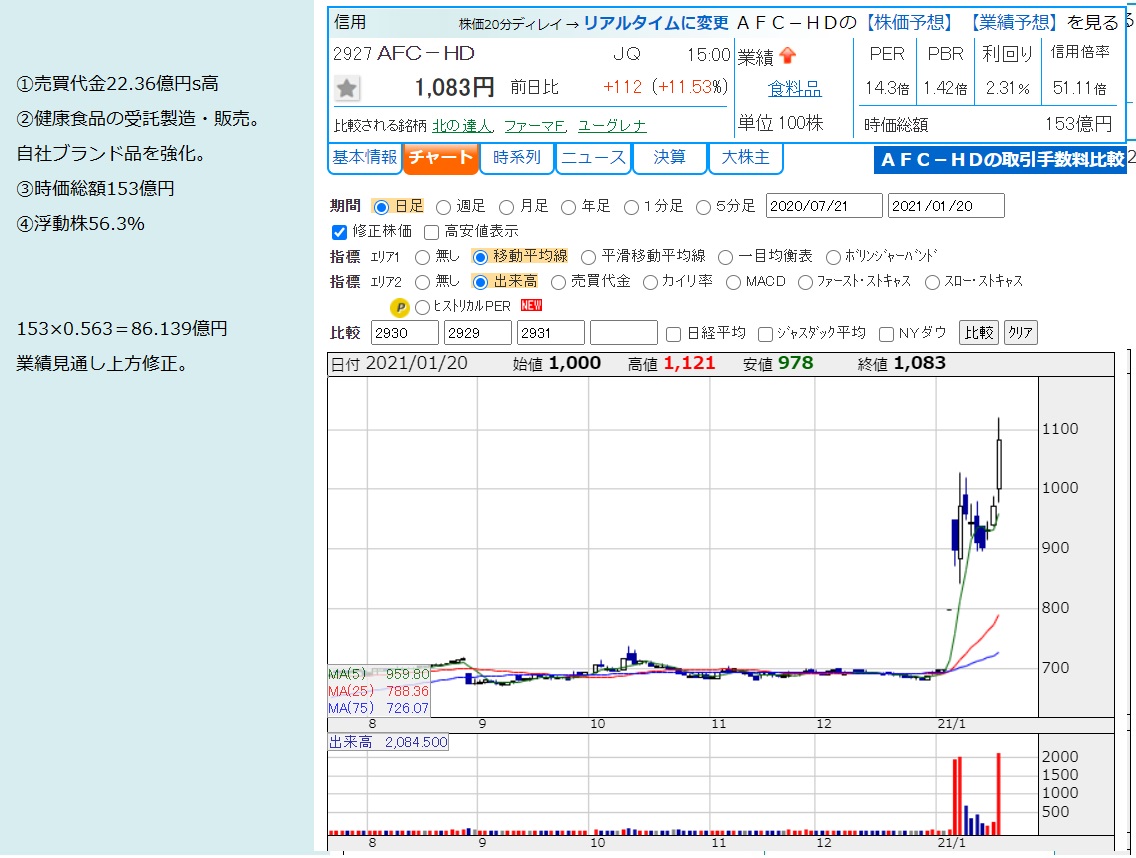Open the 【業績予想】 link
1136x858 pixels.
(1012, 23)
